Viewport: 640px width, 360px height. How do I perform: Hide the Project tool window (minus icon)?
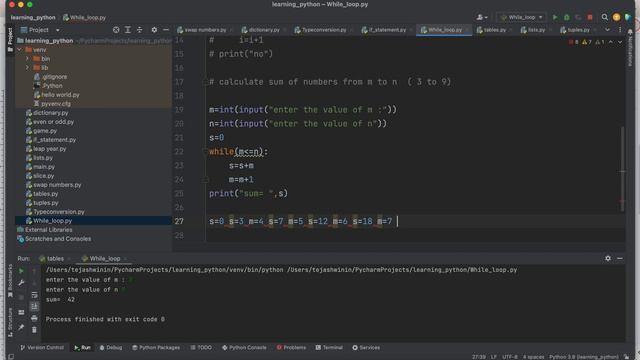pos(166,30)
